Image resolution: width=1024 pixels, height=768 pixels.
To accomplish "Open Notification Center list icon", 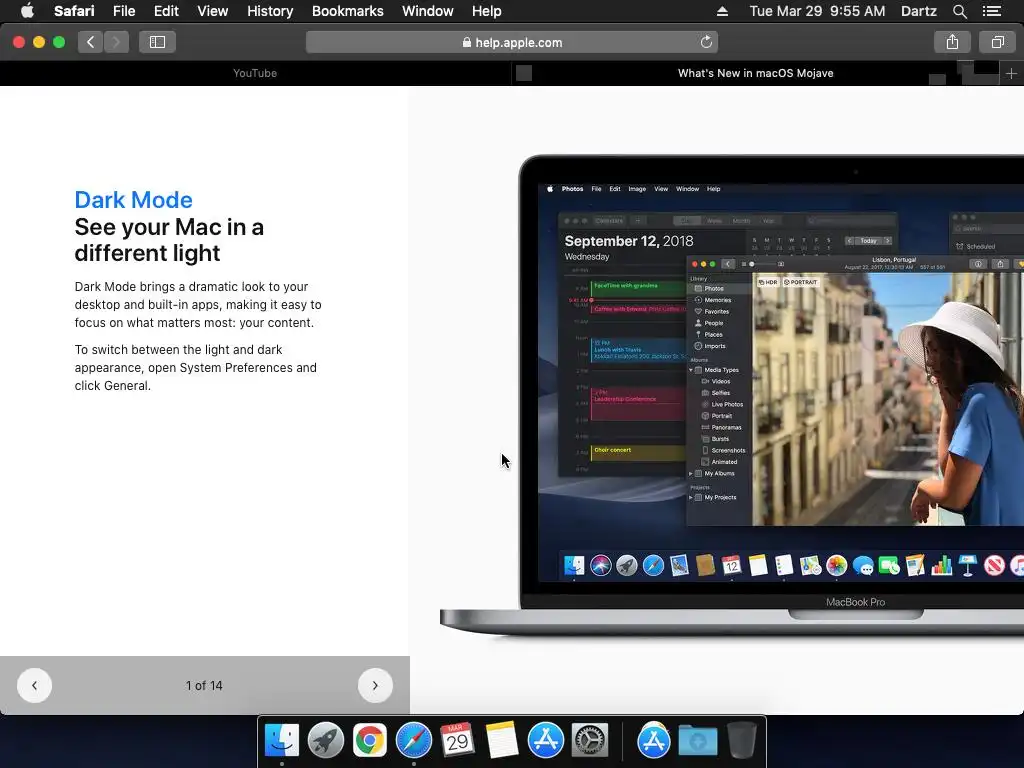I will tap(991, 11).
